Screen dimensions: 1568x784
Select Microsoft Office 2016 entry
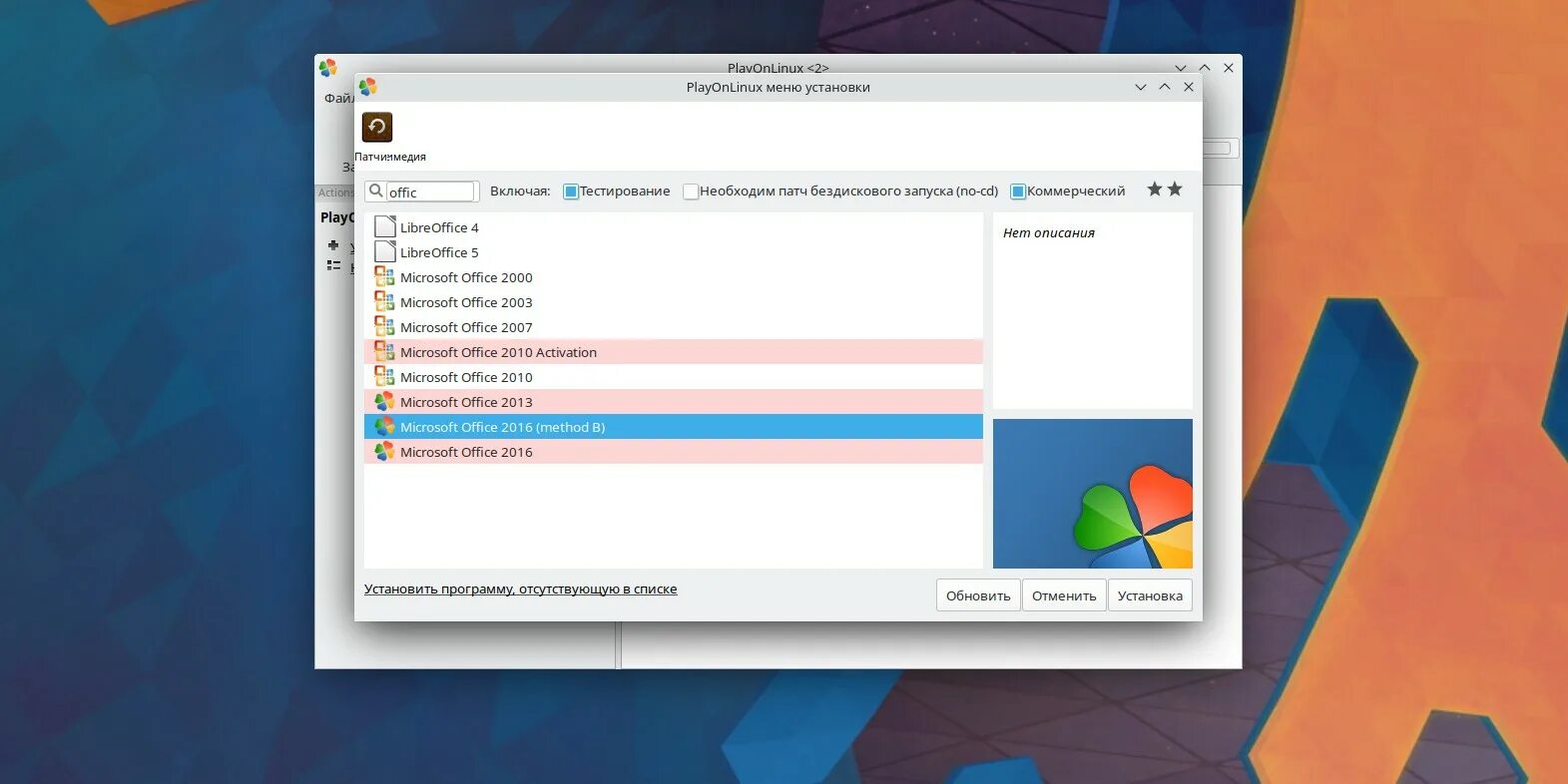pyautogui.click(x=674, y=452)
